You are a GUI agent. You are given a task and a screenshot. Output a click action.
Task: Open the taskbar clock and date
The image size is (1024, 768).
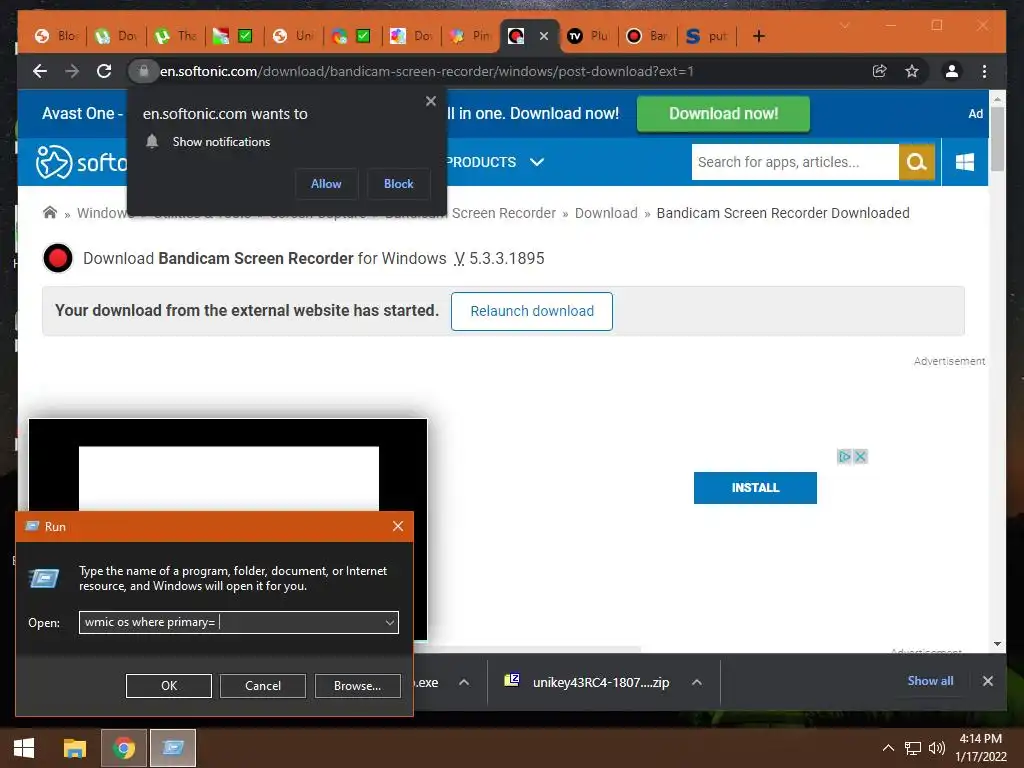[980, 748]
